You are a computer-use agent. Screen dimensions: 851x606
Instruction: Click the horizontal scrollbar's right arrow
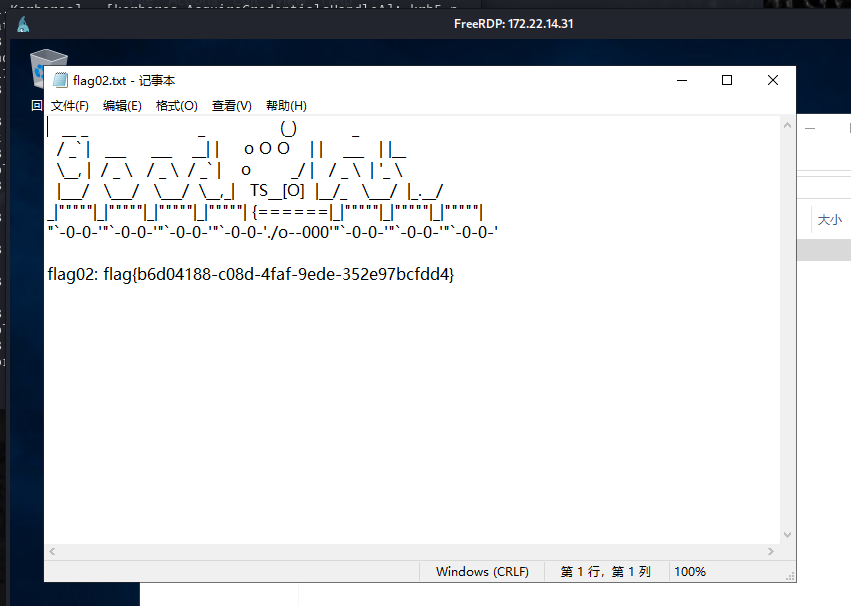(770, 551)
